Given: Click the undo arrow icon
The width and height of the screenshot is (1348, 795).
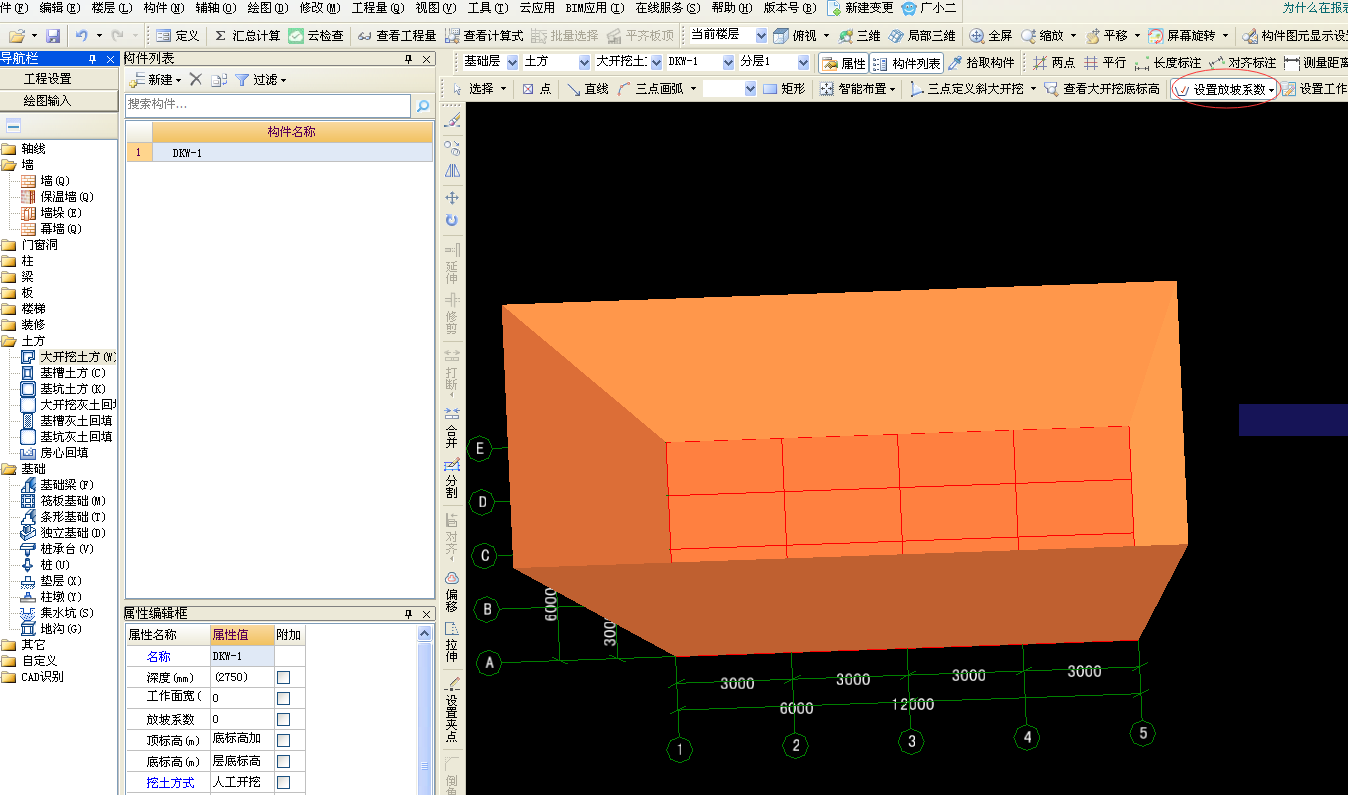Looking at the screenshot, I should (x=82, y=36).
